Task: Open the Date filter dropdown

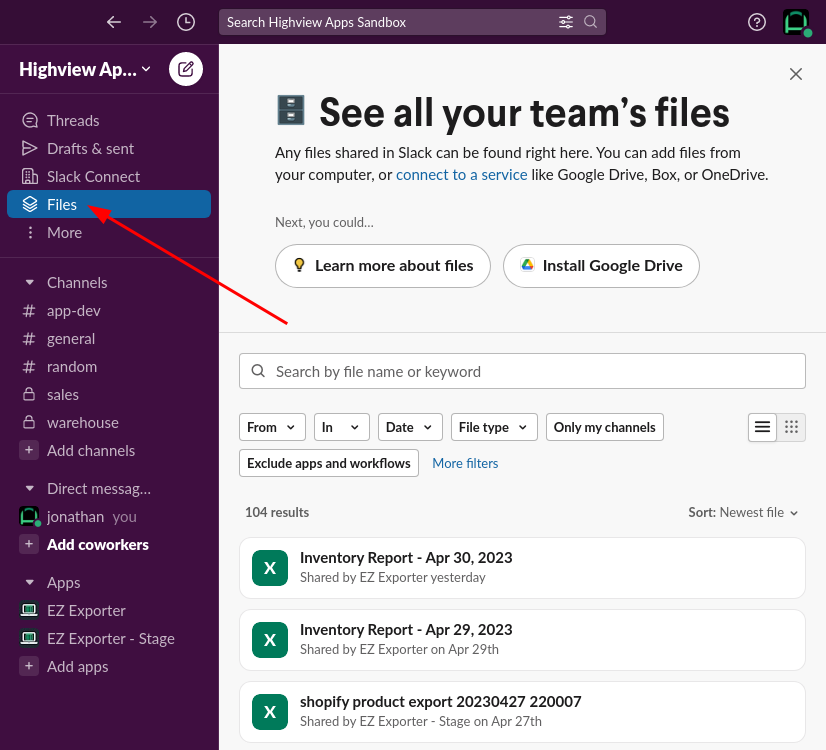Action: pos(410,427)
